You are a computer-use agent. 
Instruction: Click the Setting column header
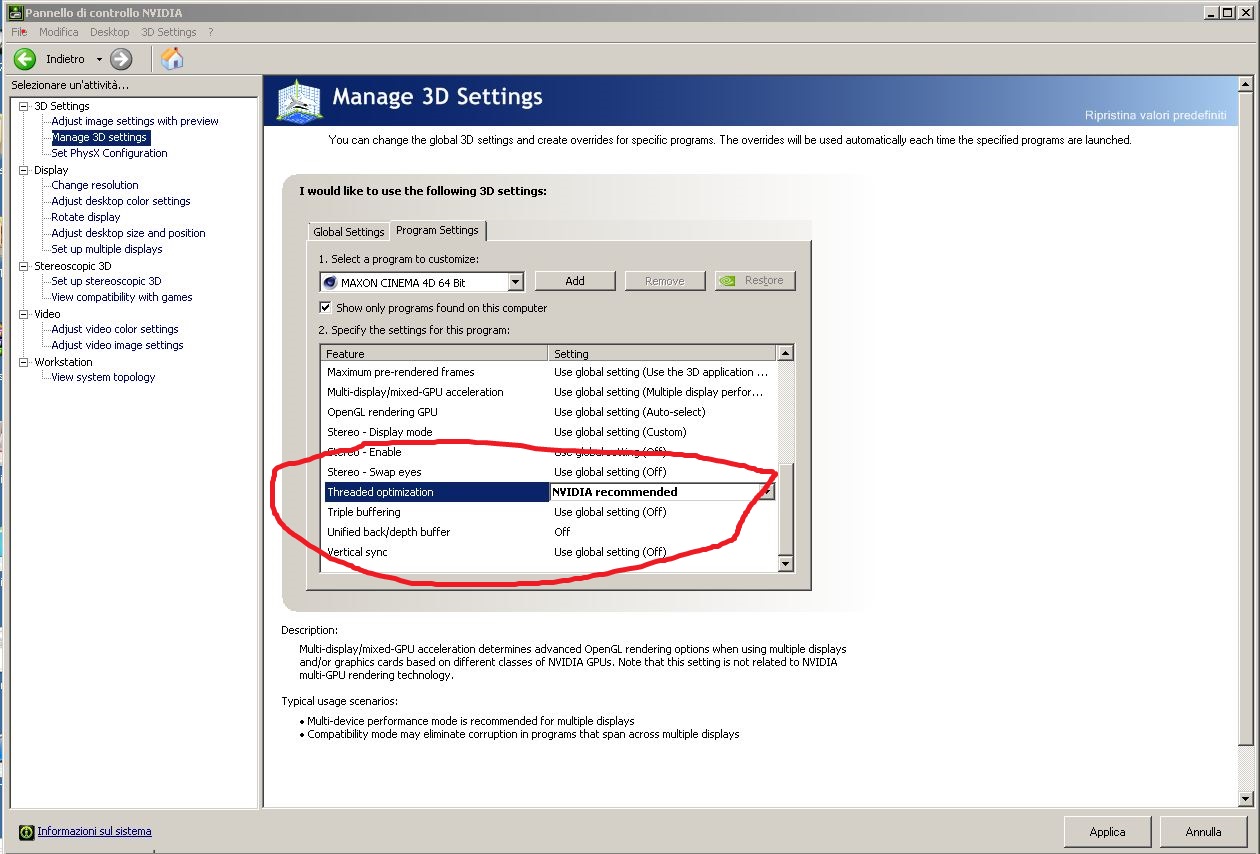click(x=662, y=353)
